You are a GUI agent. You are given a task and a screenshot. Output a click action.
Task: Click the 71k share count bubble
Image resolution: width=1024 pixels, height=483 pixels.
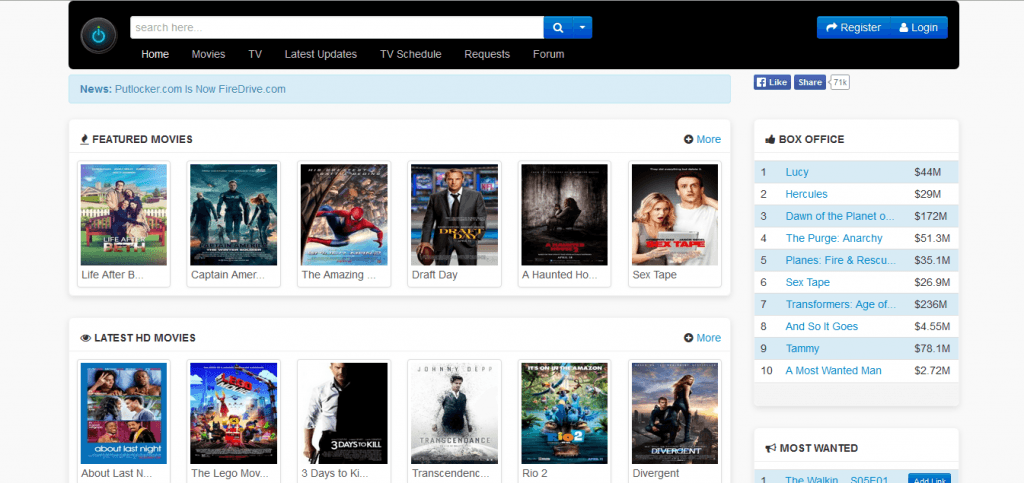tap(839, 82)
